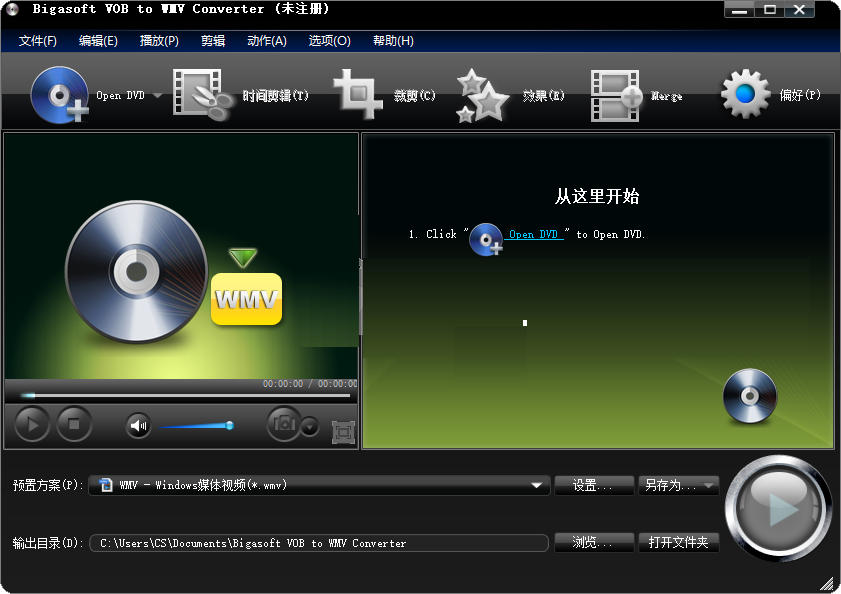Open the 文件(F) menu
Image resolution: width=841 pixels, height=594 pixels.
tap(36, 41)
